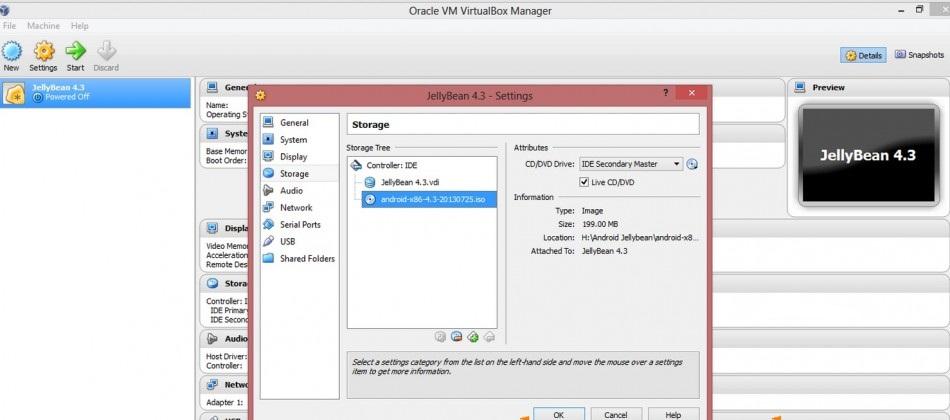Click the JellyBean 4.3 preview thumbnail
The height and width of the screenshot is (420, 950).
pyautogui.click(x=869, y=155)
